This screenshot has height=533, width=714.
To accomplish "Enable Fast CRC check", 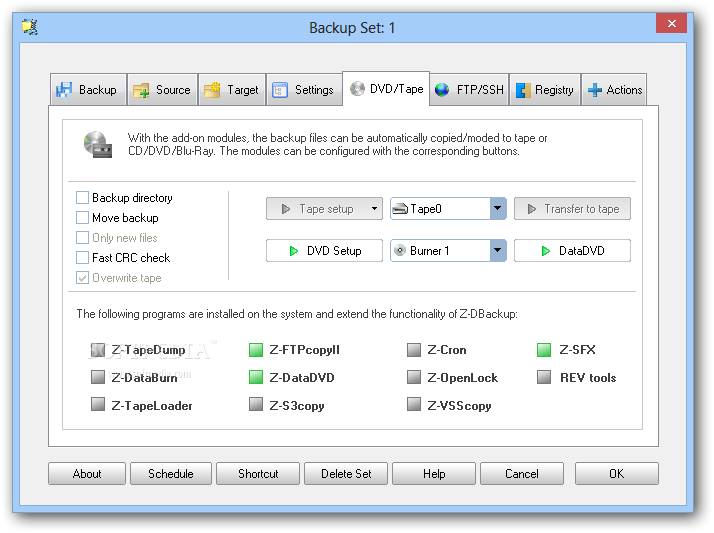I will [82, 258].
